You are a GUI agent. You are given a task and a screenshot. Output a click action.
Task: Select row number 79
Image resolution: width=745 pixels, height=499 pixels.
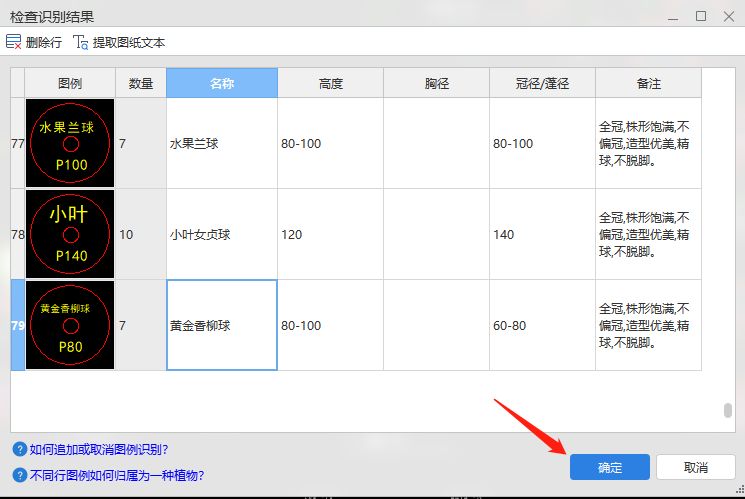coord(18,325)
